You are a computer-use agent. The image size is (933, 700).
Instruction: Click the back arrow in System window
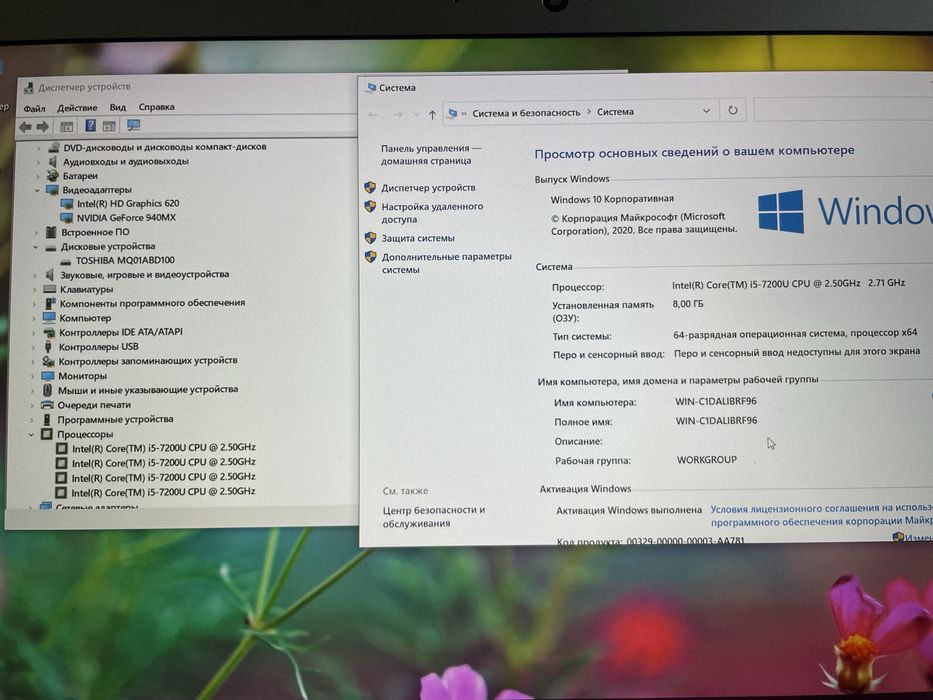pyautogui.click(x=373, y=115)
